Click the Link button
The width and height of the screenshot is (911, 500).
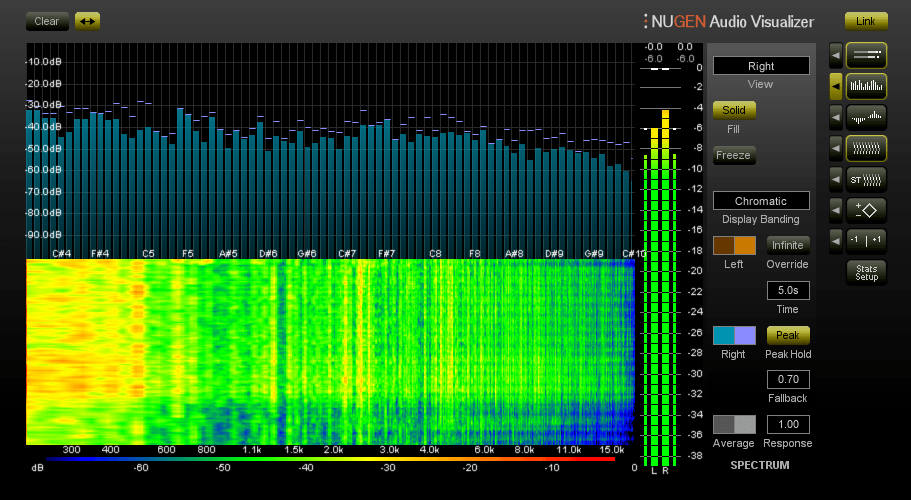pos(866,21)
